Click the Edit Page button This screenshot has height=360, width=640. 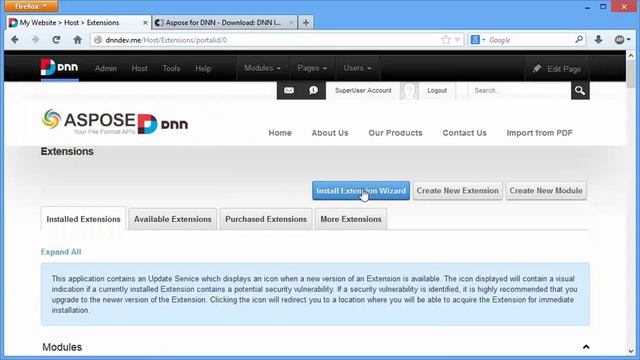[x=557, y=69]
